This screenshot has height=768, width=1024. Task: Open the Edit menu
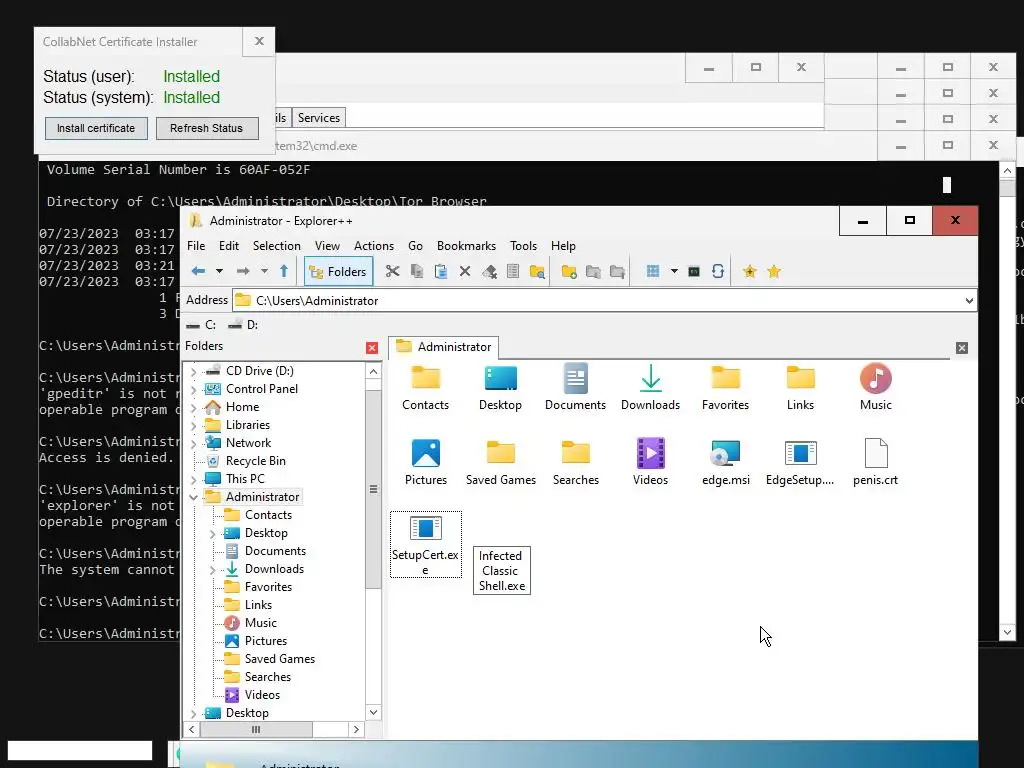click(229, 246)
